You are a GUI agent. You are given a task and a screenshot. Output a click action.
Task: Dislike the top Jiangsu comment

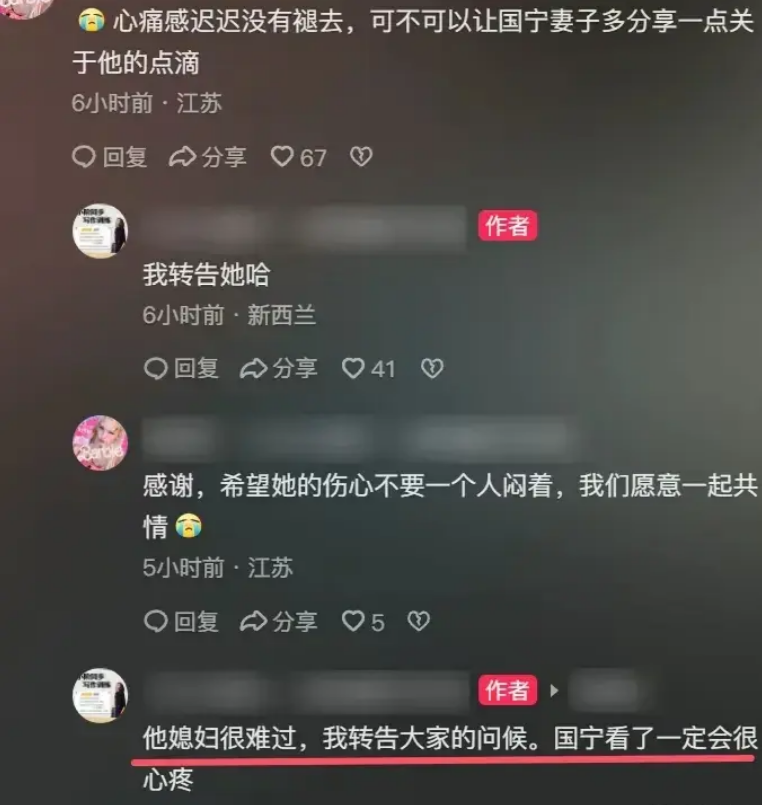point(361,157)
